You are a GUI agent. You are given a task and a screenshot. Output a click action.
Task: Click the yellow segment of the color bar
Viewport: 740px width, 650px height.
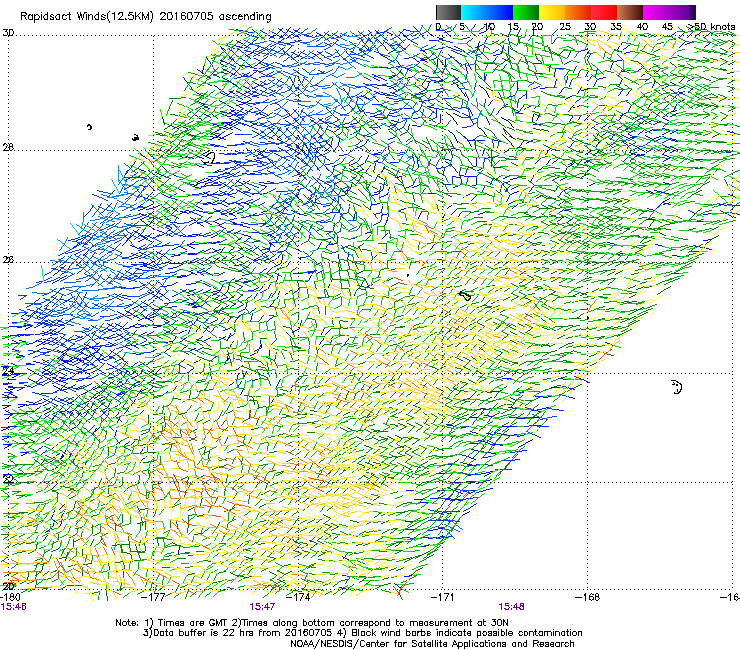(552, 12)
